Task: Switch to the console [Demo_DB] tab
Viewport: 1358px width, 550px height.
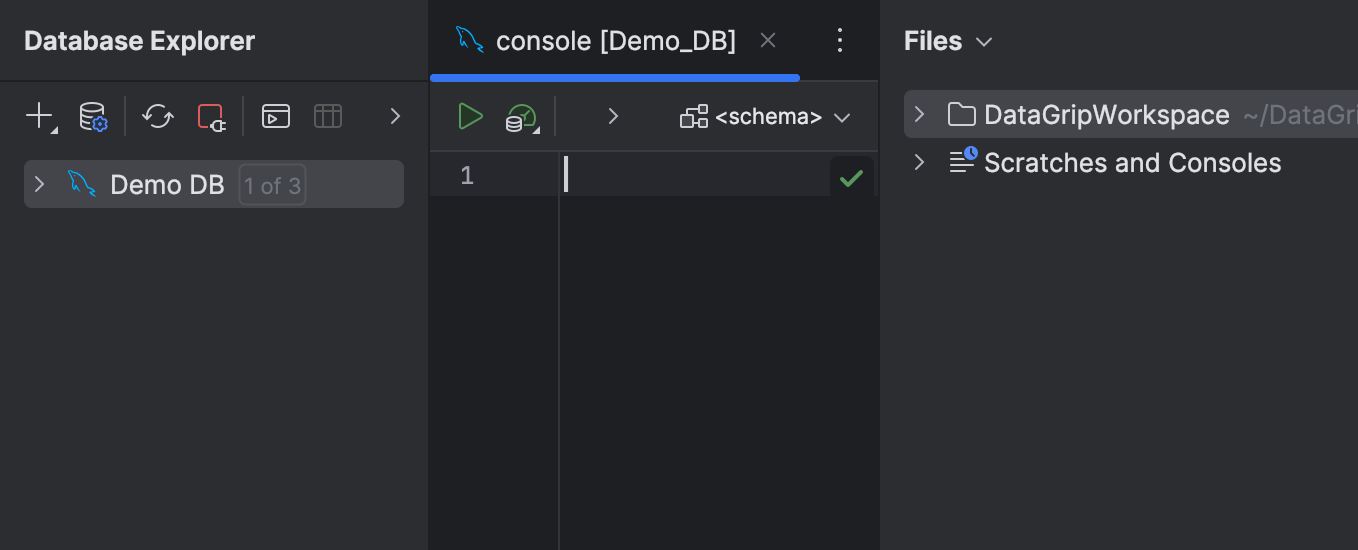Action: [x=615, y=41]
